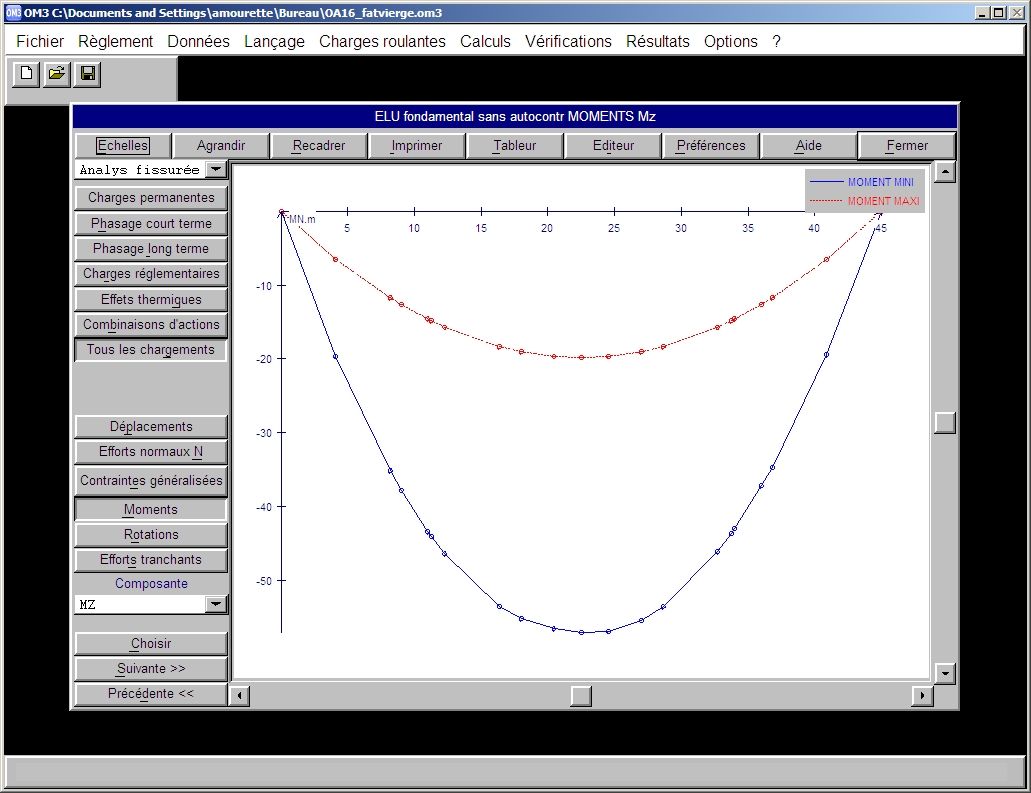Viewport: 1031px width, 793px height.
Task: Select Phasage long terme
Action: (151, 249)
